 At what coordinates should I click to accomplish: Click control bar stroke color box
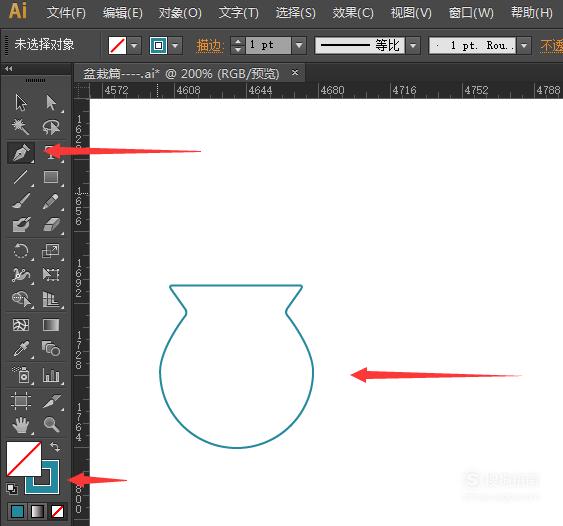click(158, 46)
